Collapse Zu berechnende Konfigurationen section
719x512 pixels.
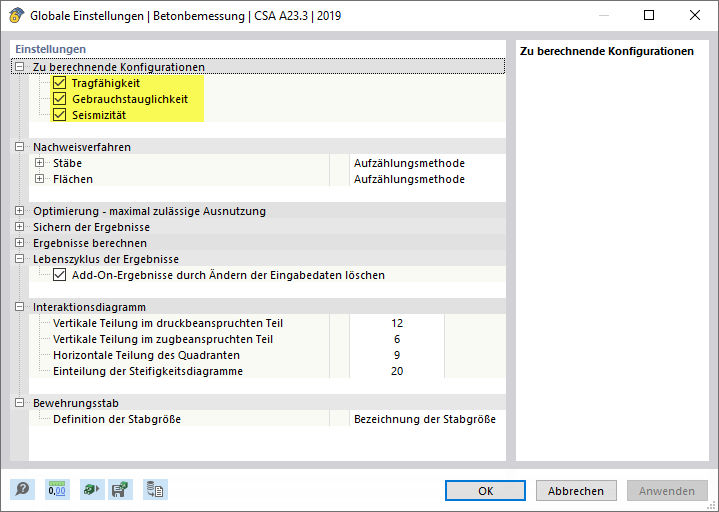pyautogui.click(x=19, y=67)
